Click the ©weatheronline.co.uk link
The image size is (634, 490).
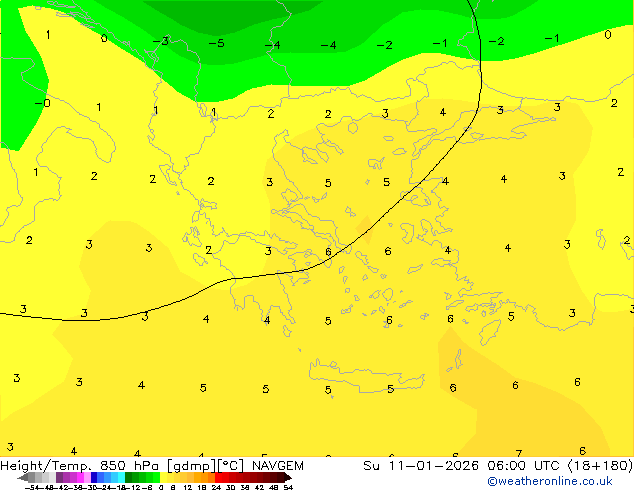tap(549, 481)
